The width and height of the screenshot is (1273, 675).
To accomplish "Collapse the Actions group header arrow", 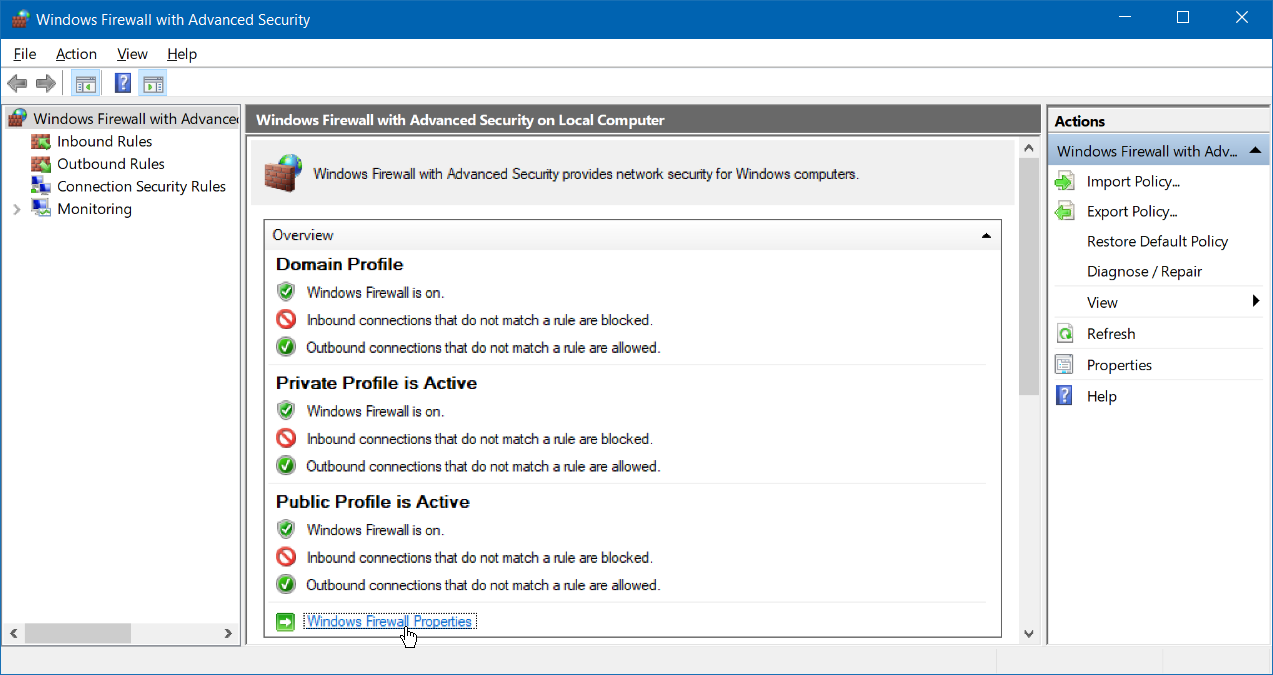I will (1254, 151).
